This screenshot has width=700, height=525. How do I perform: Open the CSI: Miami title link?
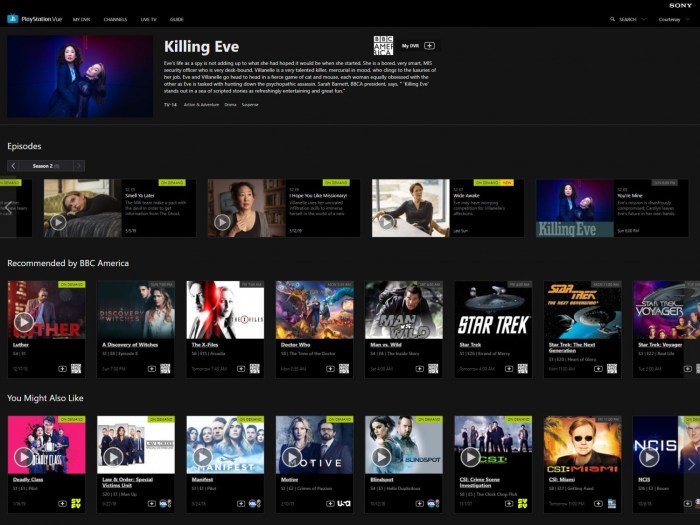(562, 479)
